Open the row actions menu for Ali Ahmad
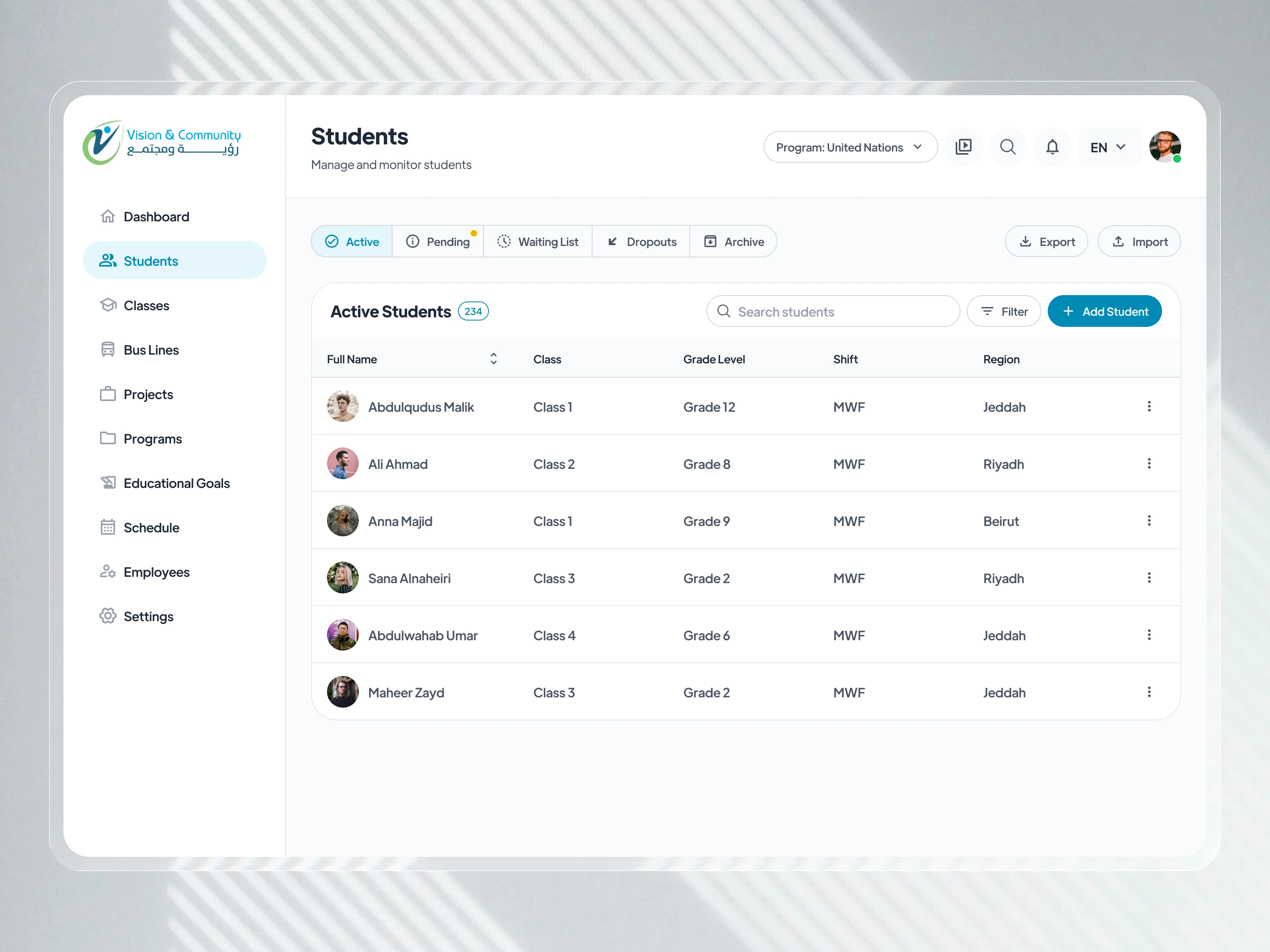 coord(1149,463)
